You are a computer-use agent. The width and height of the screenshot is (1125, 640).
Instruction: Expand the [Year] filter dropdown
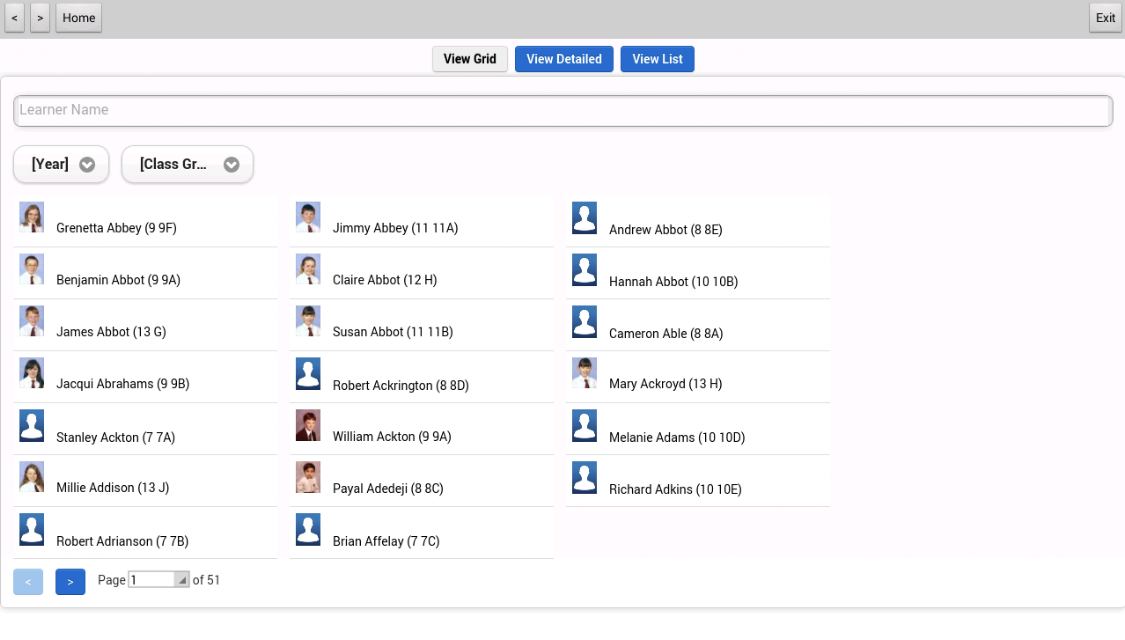[x=61, y=164]
